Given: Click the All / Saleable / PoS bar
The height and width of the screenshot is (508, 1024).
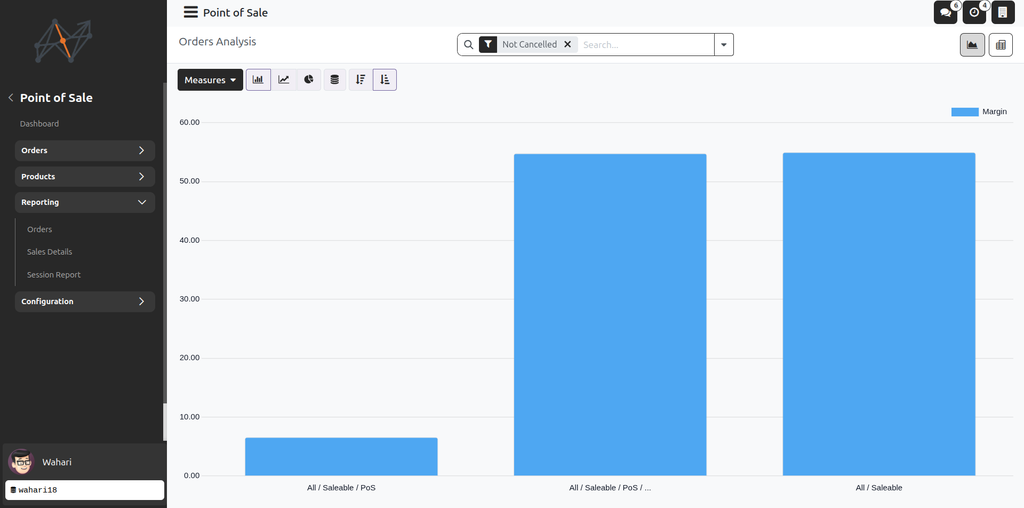Looking at the screenshot, I should 341,456.
